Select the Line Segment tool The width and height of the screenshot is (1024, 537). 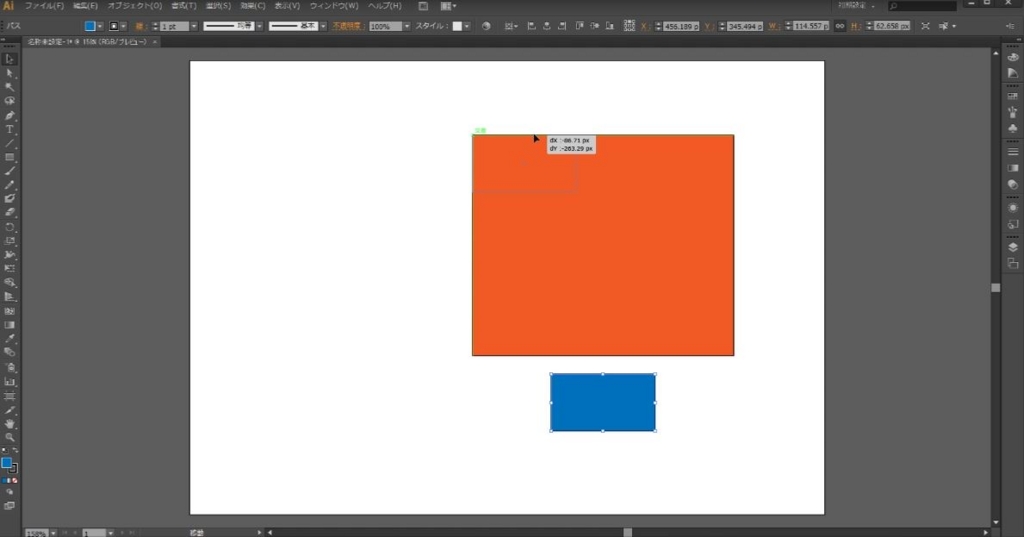[x=9, y=143]
